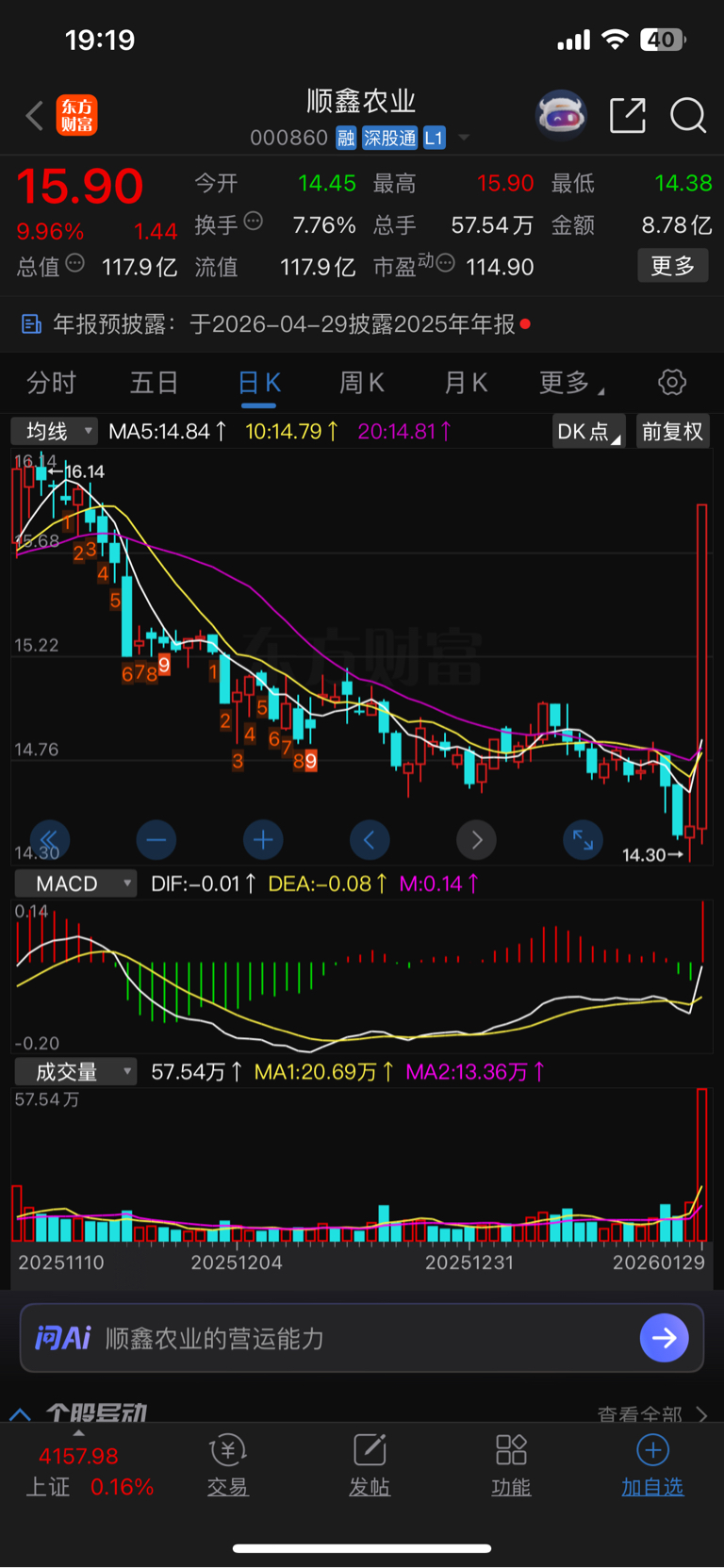This screenshot has height=1568, width=724.
Task: Tap the current price 15.90
Action: tap(80, 186)
